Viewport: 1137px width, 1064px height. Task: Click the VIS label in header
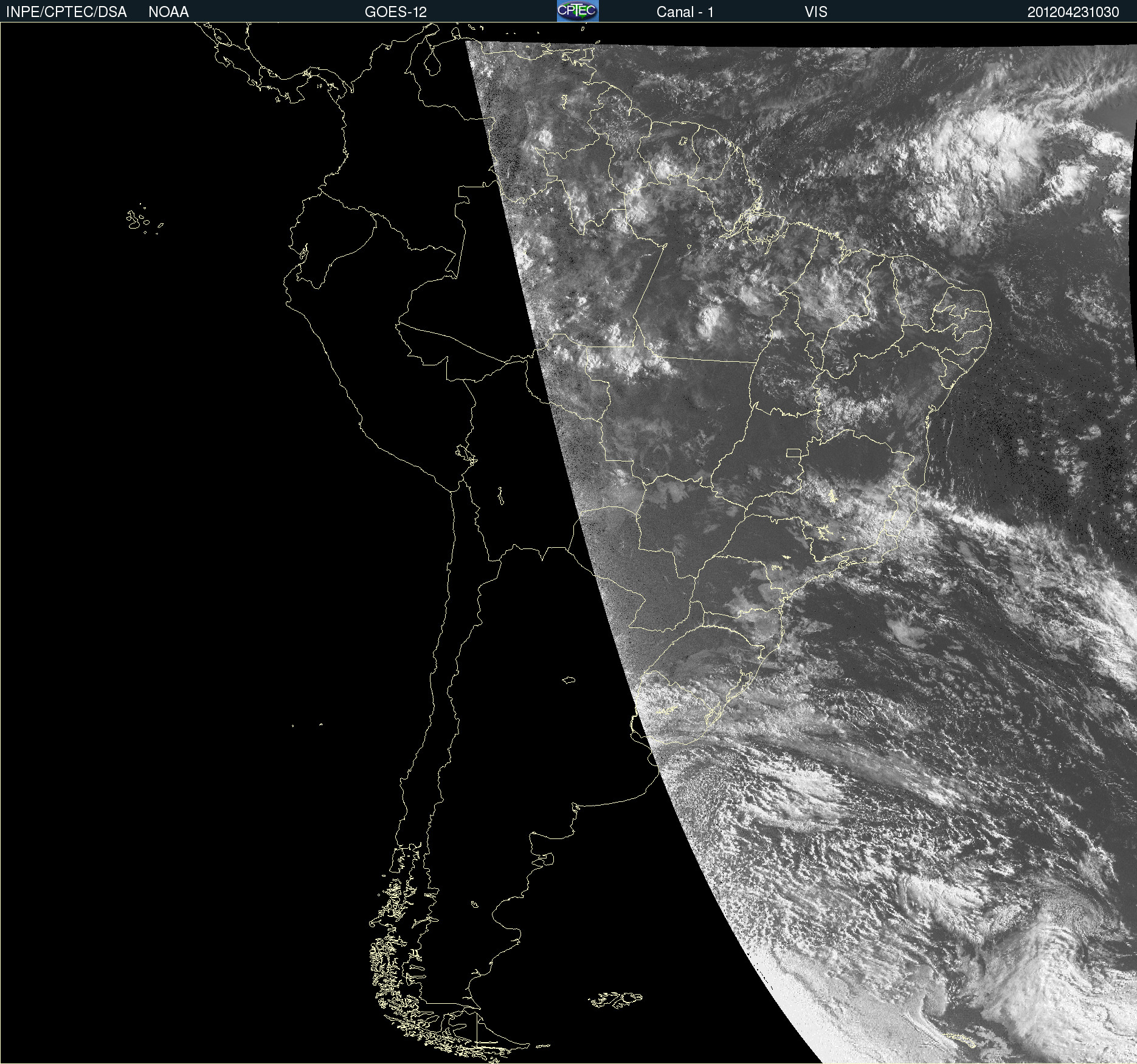[815, 12]
